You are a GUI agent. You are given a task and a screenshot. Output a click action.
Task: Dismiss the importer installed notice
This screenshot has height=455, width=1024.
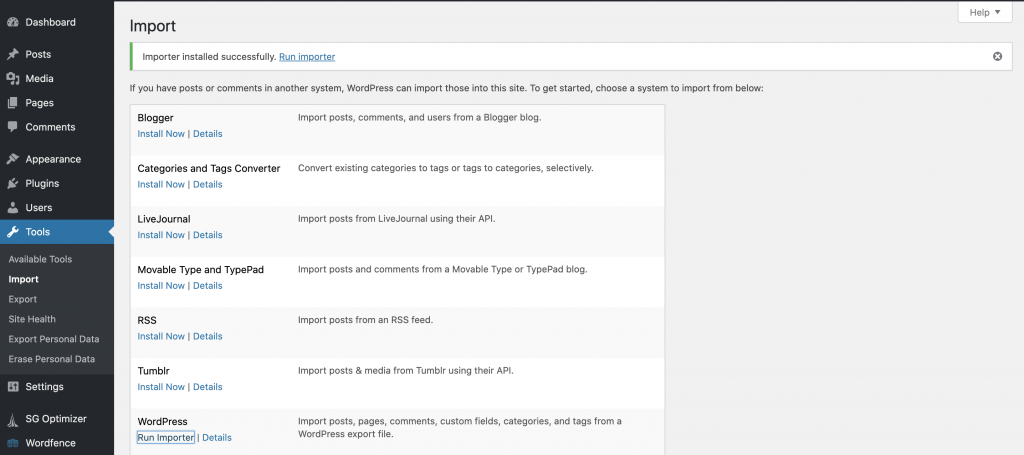pos(997,56)
